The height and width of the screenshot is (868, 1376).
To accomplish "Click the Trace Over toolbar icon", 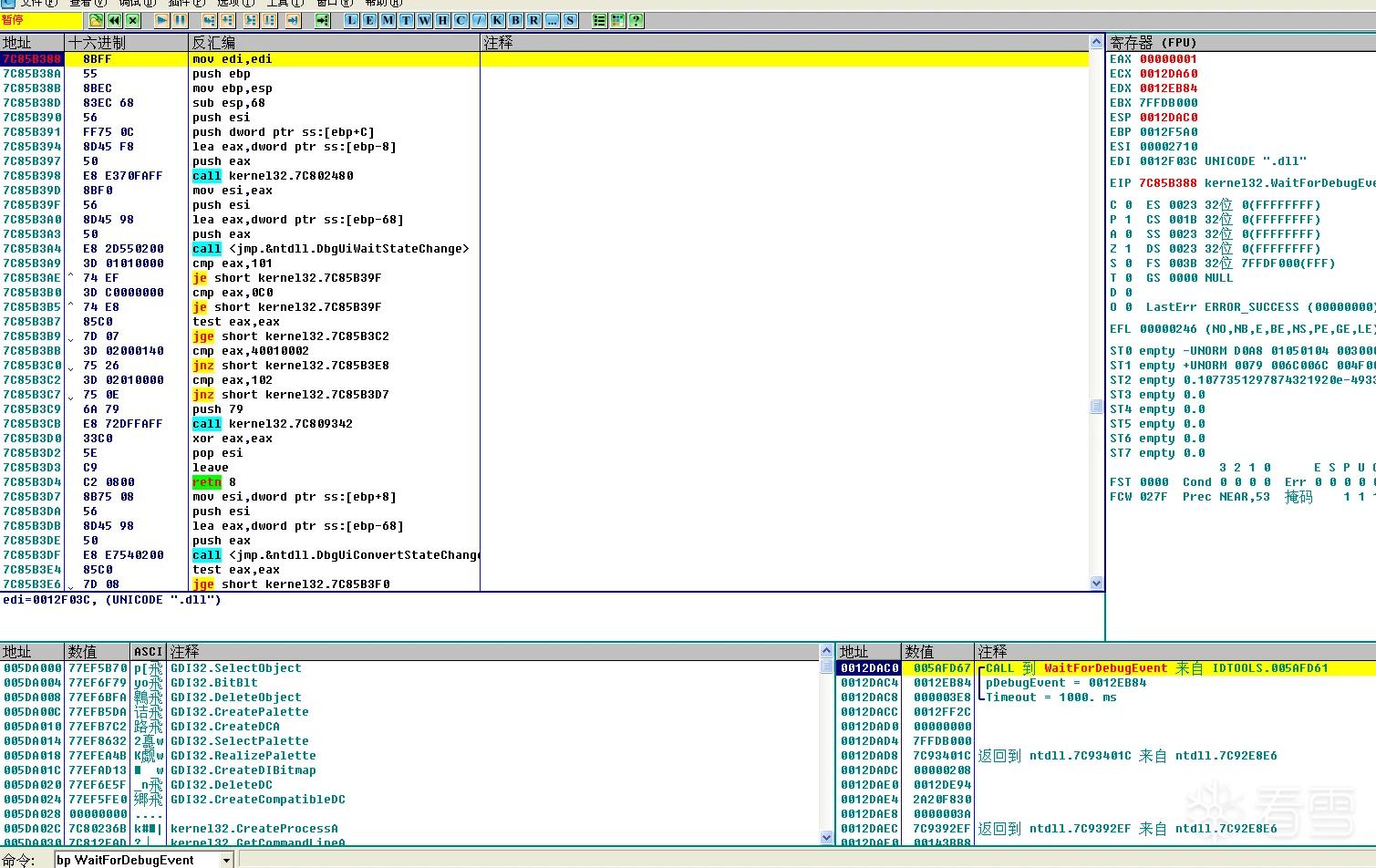I will (x=269, y=20).
